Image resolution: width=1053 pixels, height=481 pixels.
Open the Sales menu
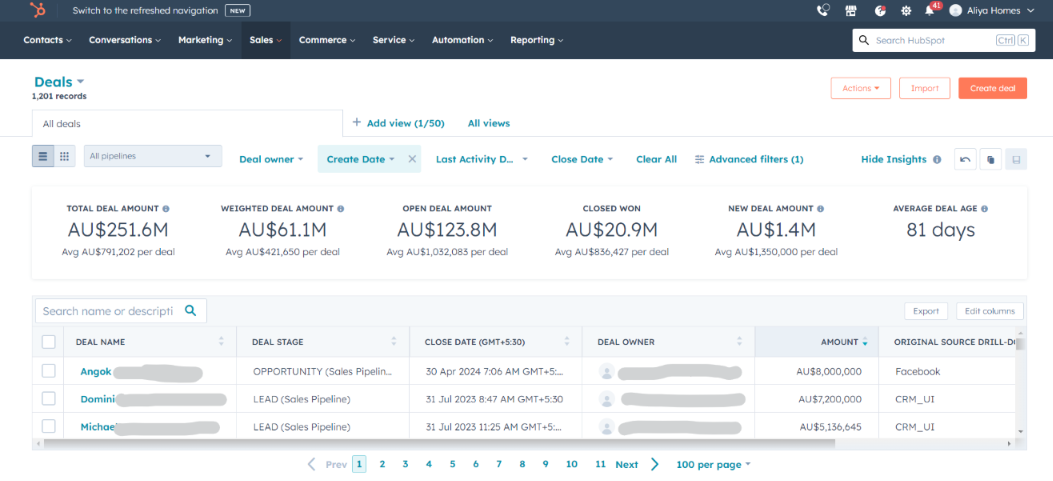[266, 40]
